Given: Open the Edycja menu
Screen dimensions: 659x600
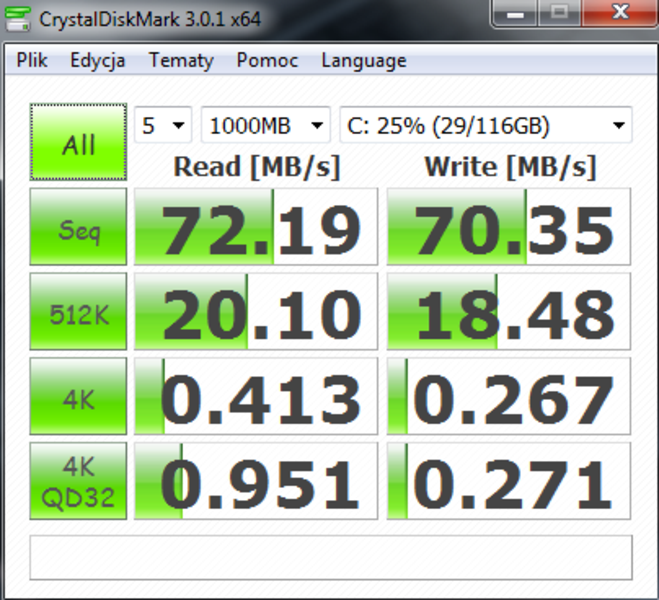Looking at the screenshot, I should (x=98, y=60).
